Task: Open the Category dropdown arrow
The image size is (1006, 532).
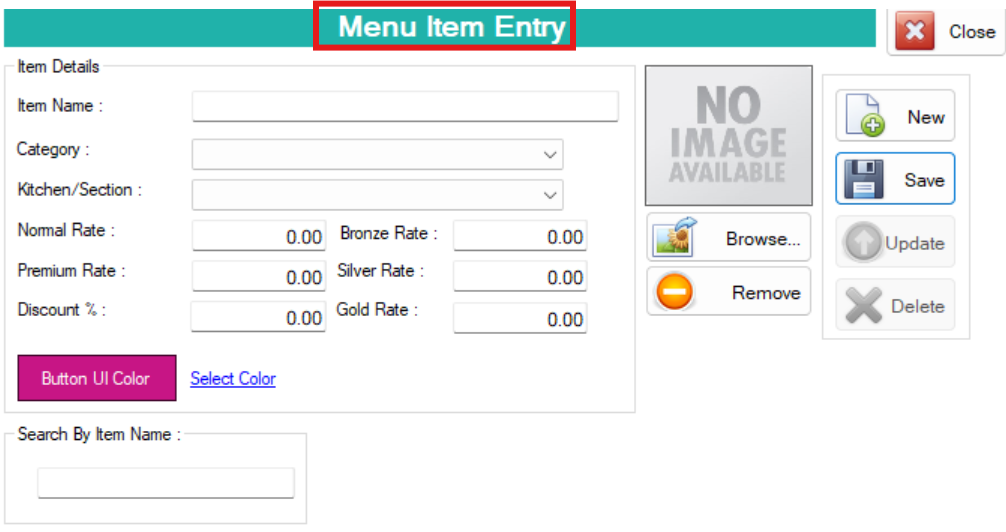Action: pos(550,155)
